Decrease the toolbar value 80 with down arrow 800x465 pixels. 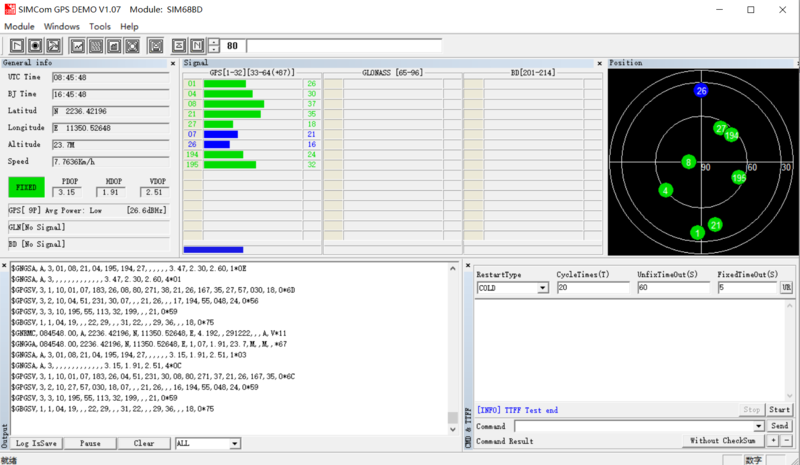pos(214,50)
